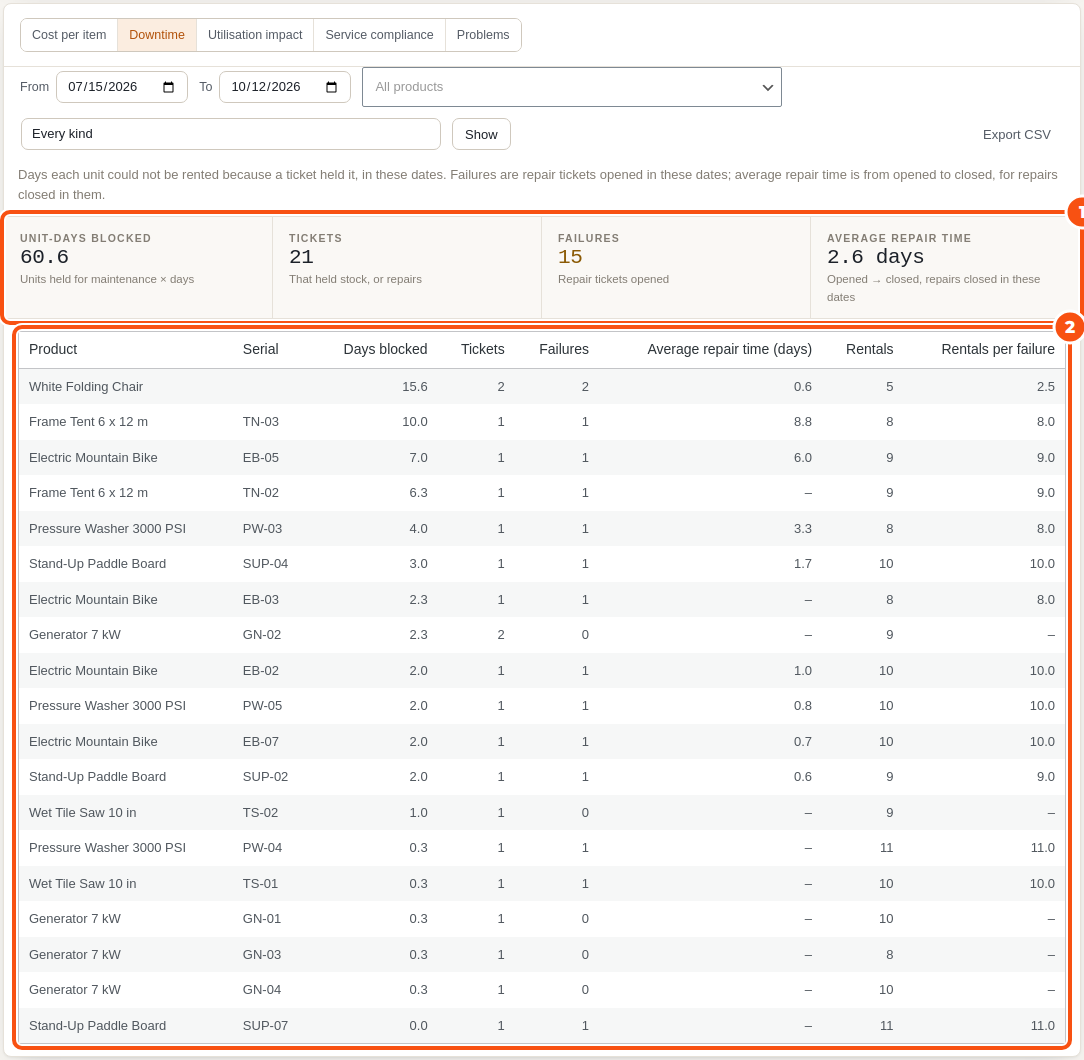The image size is (1084, 1060).
Task: Click the Rentals per failure header
Action: tap(998, 349)
